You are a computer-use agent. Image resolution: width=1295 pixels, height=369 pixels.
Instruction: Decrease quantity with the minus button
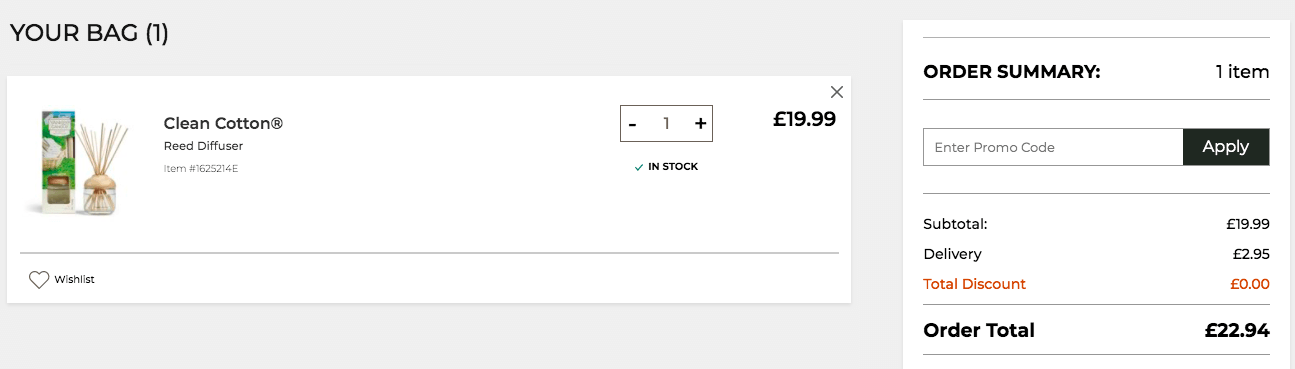(632, 124)
